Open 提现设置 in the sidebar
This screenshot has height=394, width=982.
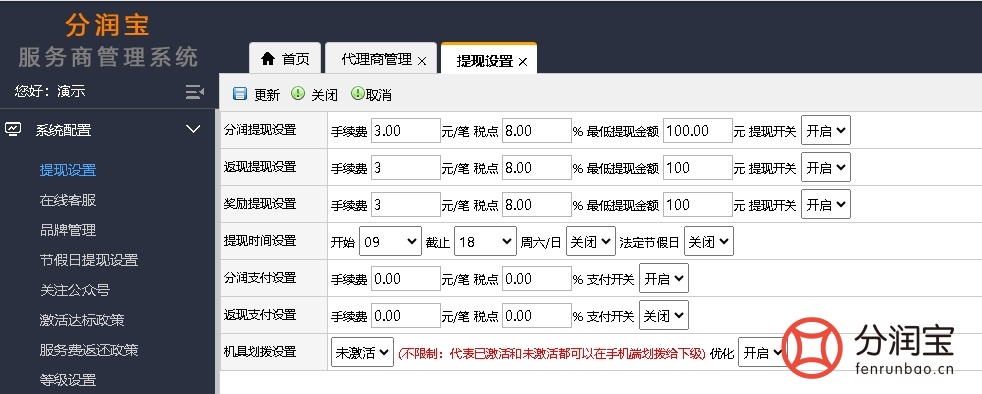click(x=68, y=170)
